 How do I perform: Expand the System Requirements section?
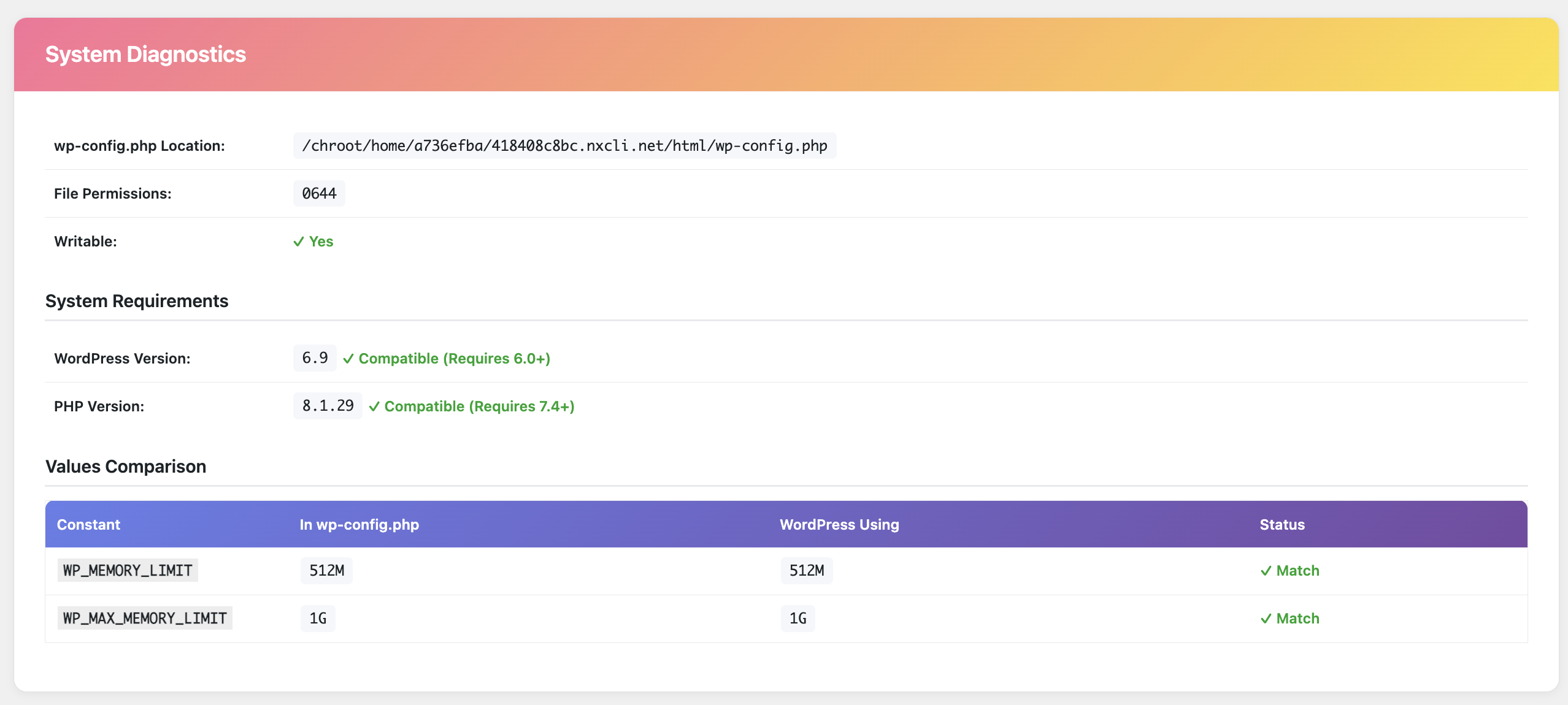[x=136, y=301]
